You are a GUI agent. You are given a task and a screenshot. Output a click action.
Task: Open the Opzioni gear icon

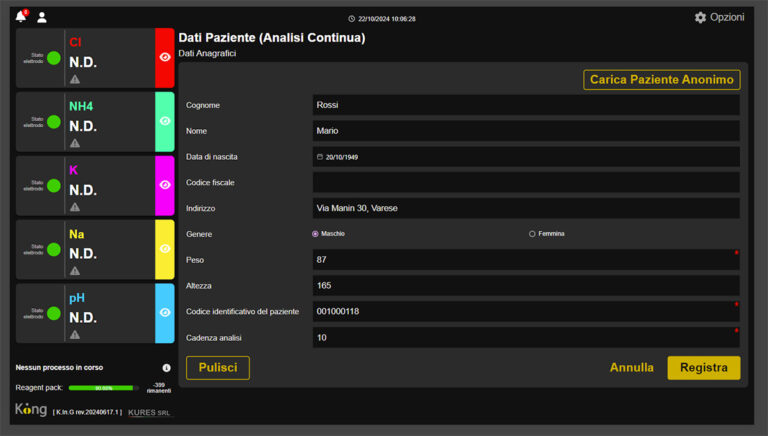coord(700,18)
